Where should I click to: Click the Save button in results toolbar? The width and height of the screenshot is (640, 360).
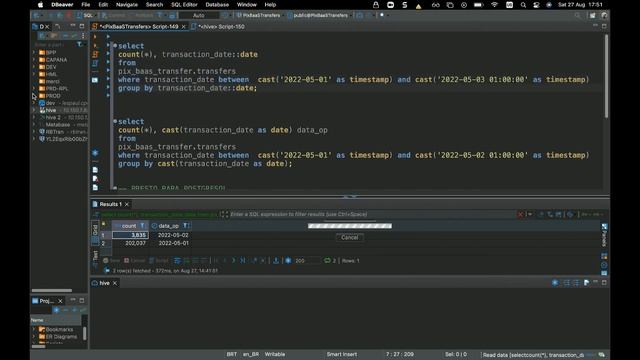coord(111,260)
